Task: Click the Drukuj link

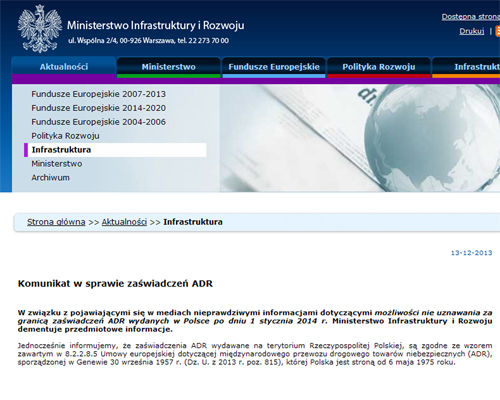Action: (x=471, y=31)
